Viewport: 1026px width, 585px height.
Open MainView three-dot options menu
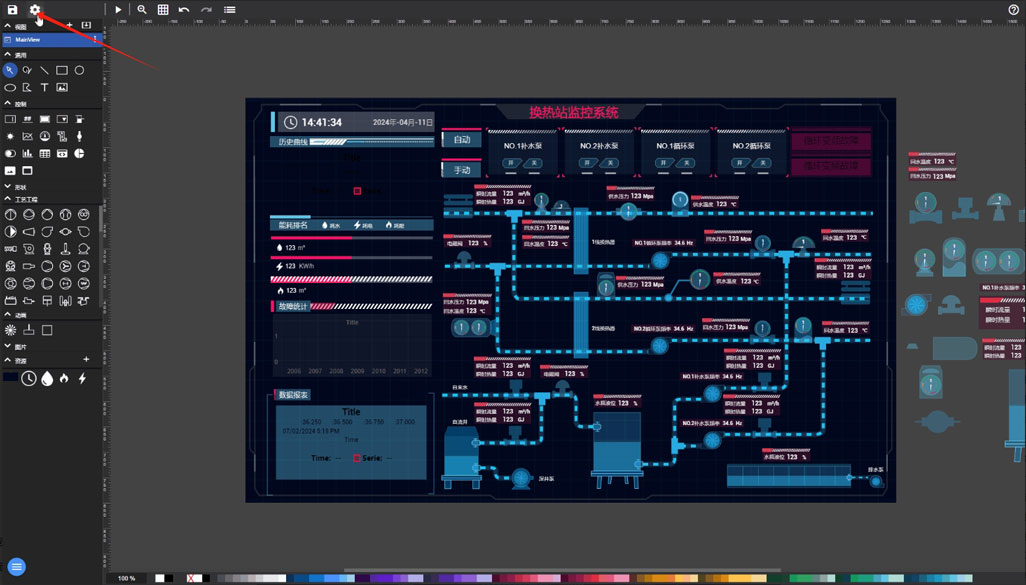click(x=96, y=40)
